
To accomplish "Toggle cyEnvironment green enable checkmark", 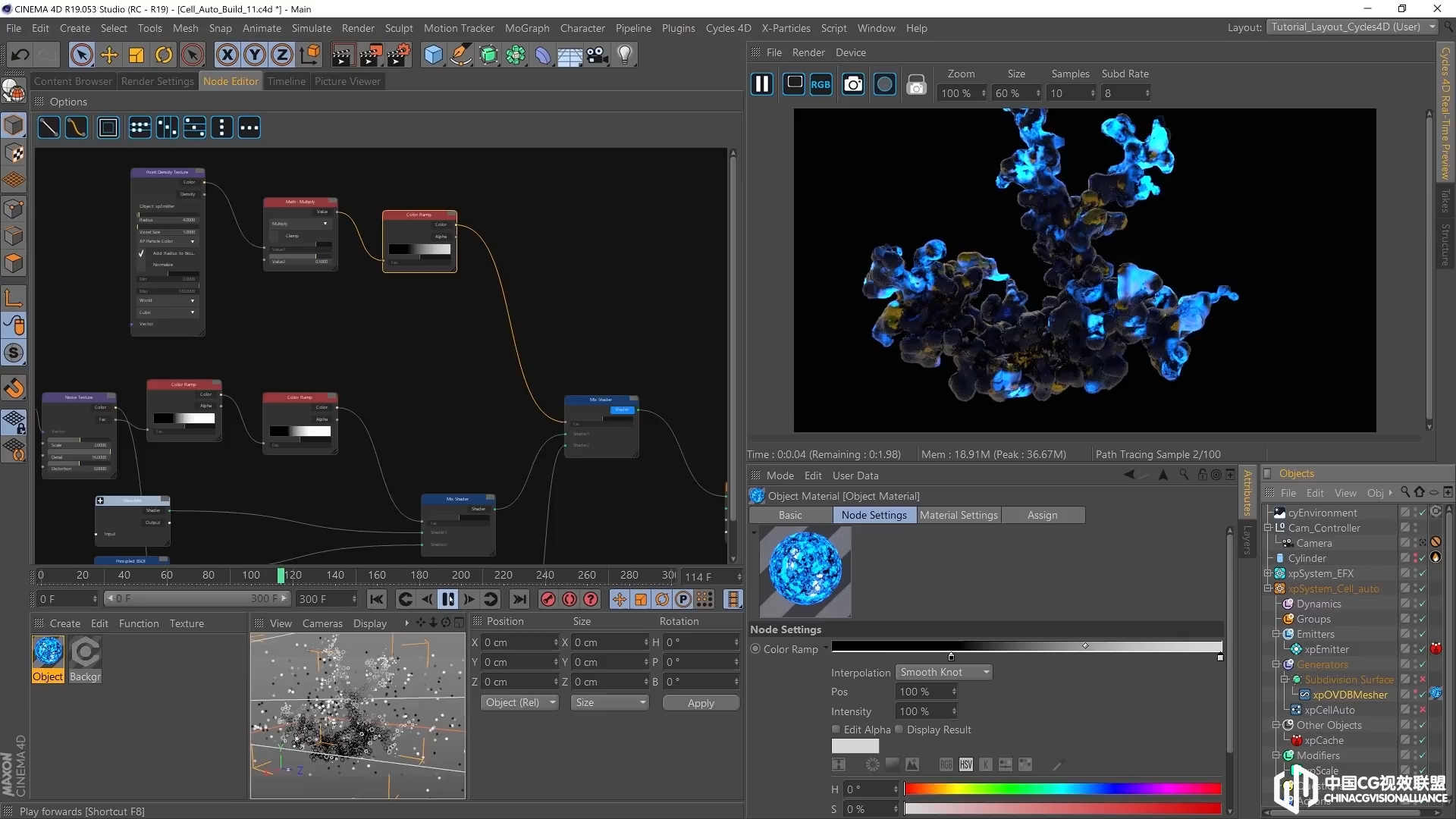I will click(x=1423, y=513).
